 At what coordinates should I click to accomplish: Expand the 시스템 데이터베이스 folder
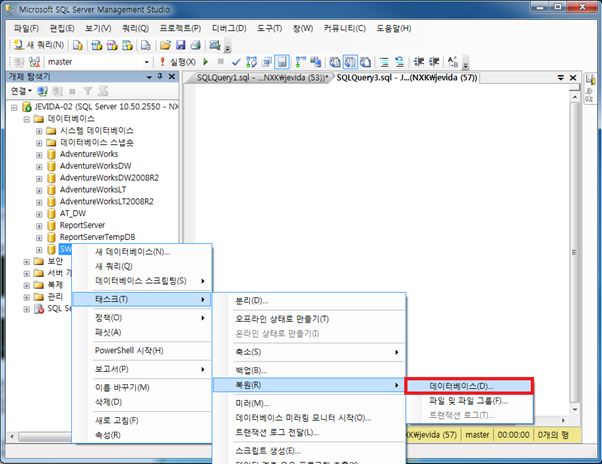(39, 131)
